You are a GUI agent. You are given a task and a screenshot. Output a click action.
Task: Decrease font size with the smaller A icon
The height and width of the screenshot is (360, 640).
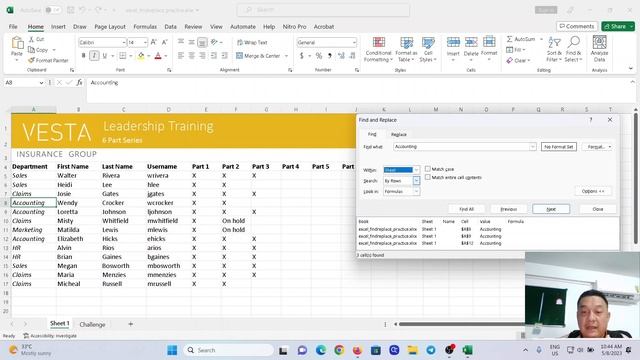tap(164, 42)
